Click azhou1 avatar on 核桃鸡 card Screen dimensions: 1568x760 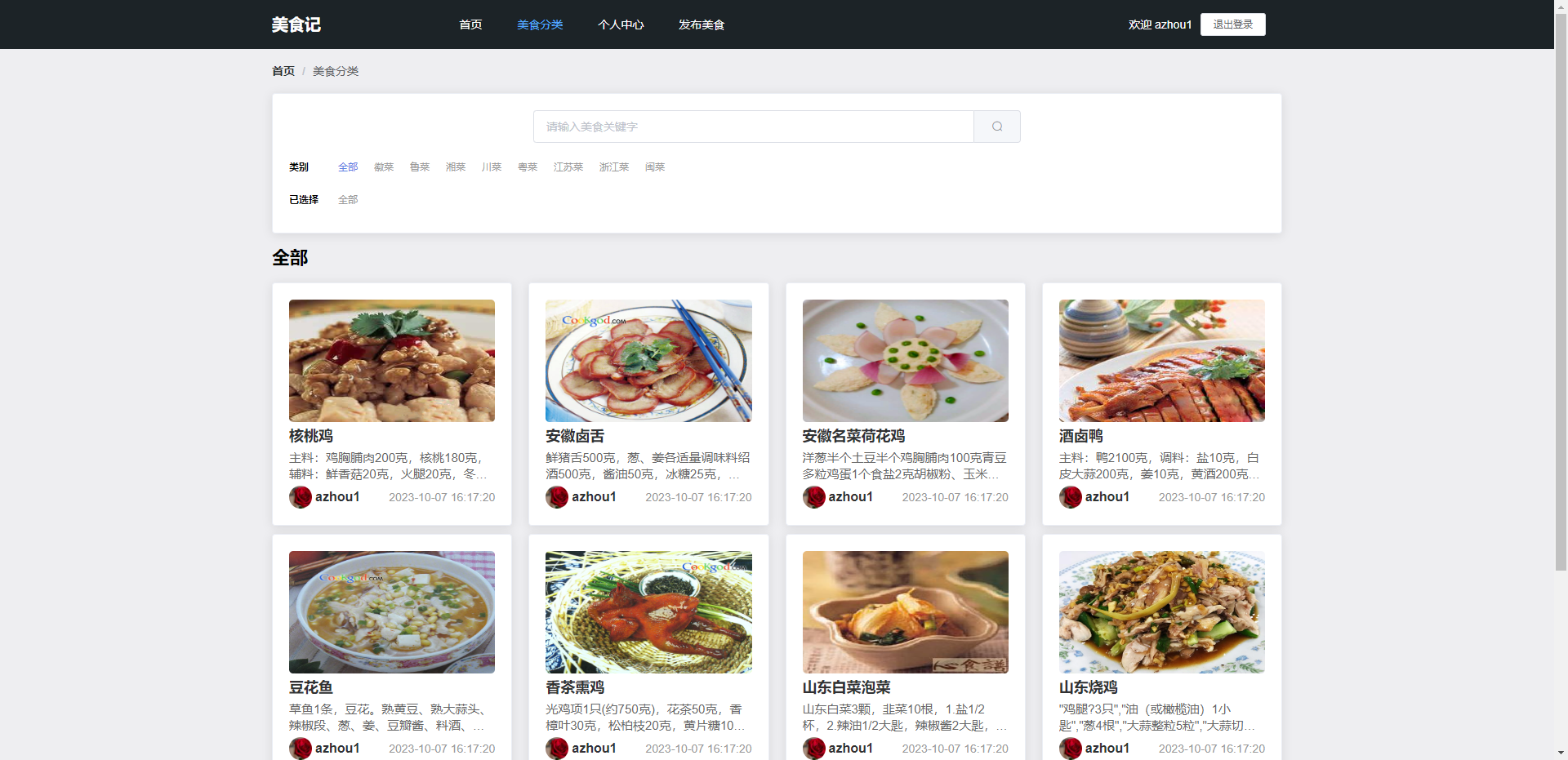(x=301, y=497)
